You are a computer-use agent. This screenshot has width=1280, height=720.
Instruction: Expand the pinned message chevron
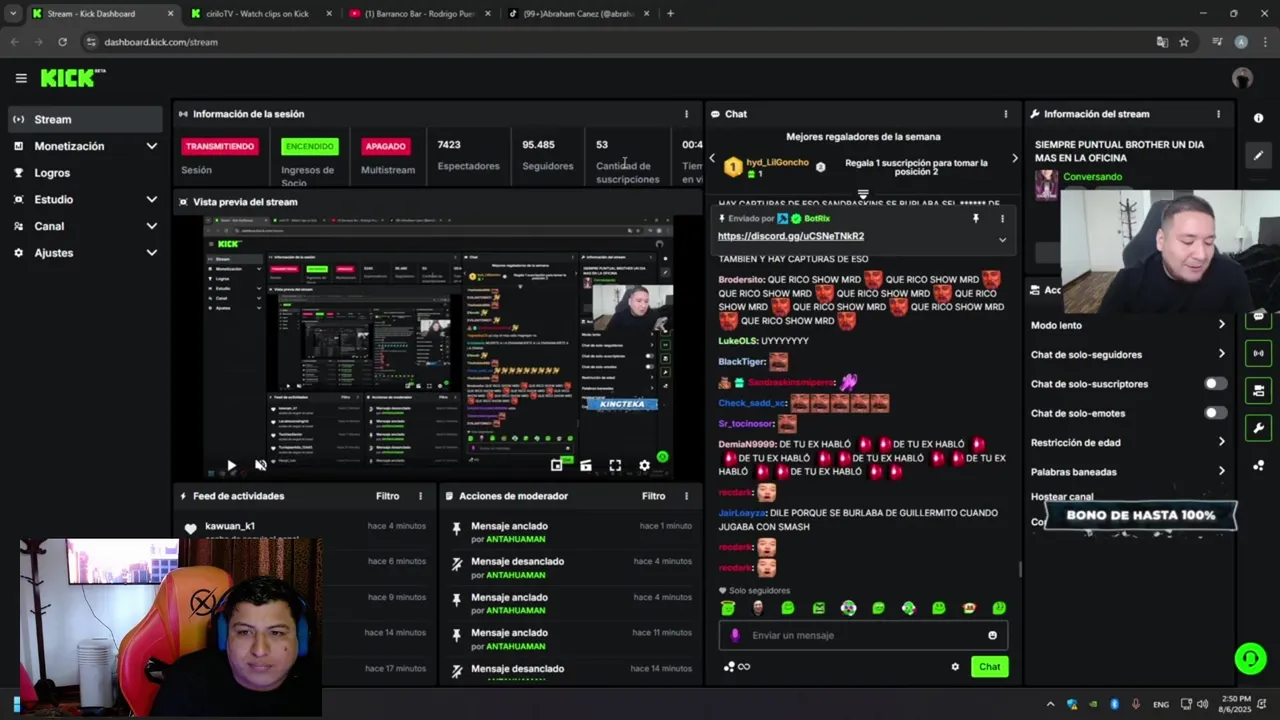[x=1002, y=240]
